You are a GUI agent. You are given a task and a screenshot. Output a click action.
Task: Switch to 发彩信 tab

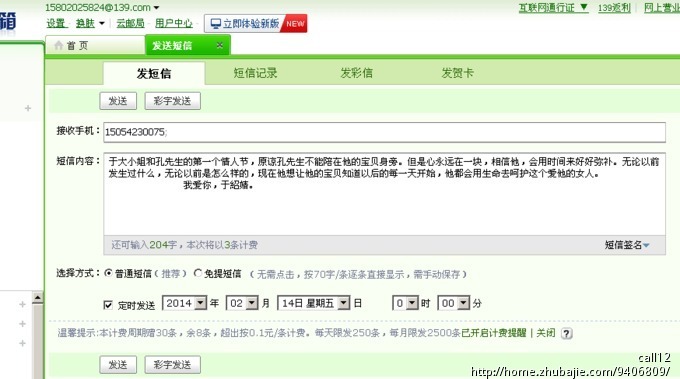point(356,73)
